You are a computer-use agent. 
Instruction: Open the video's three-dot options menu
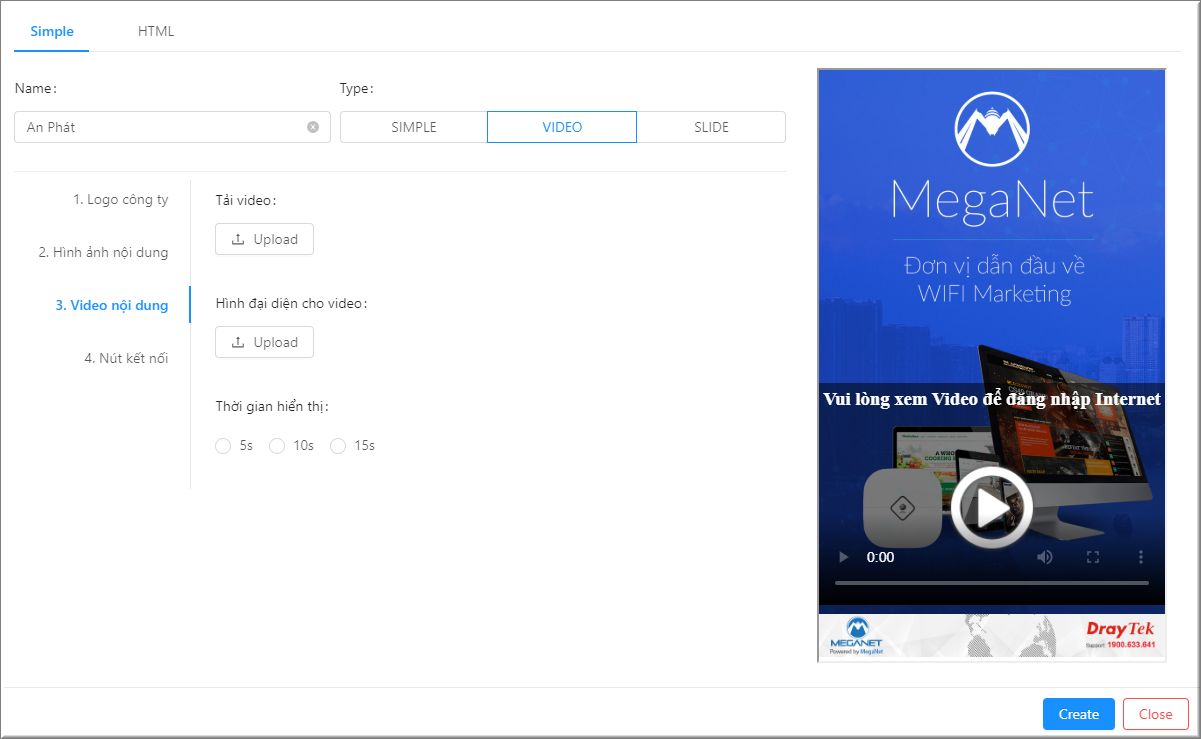click(x=1141, y=557)
